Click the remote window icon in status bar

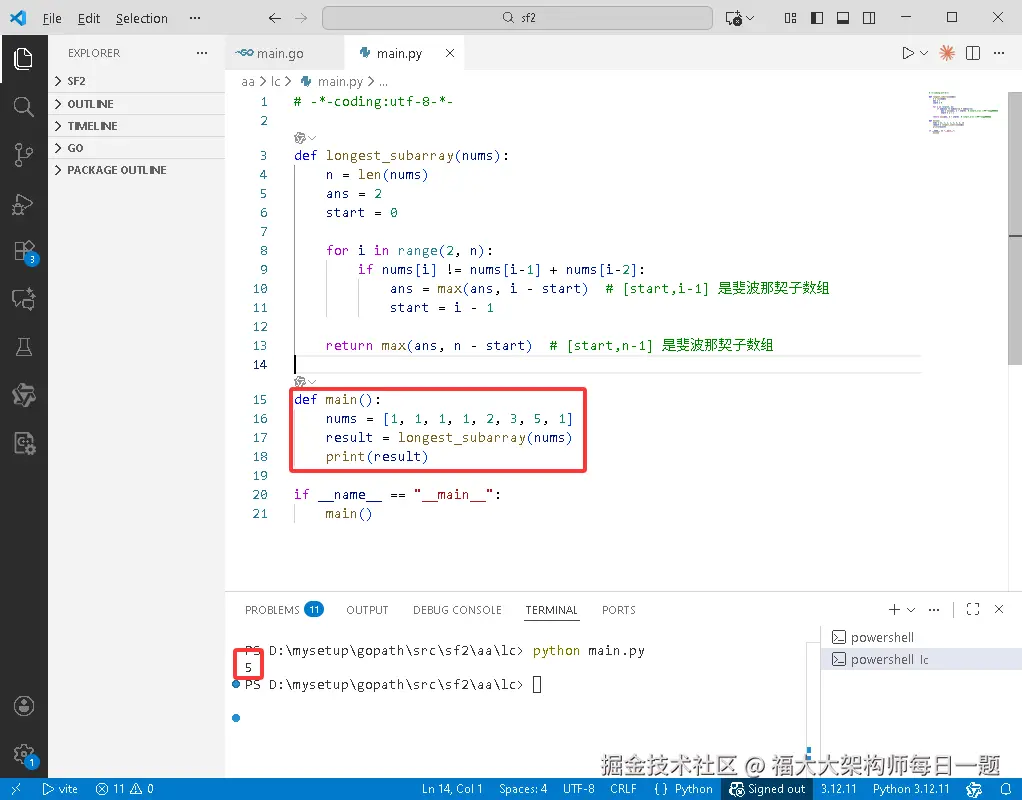pos(16,789)
